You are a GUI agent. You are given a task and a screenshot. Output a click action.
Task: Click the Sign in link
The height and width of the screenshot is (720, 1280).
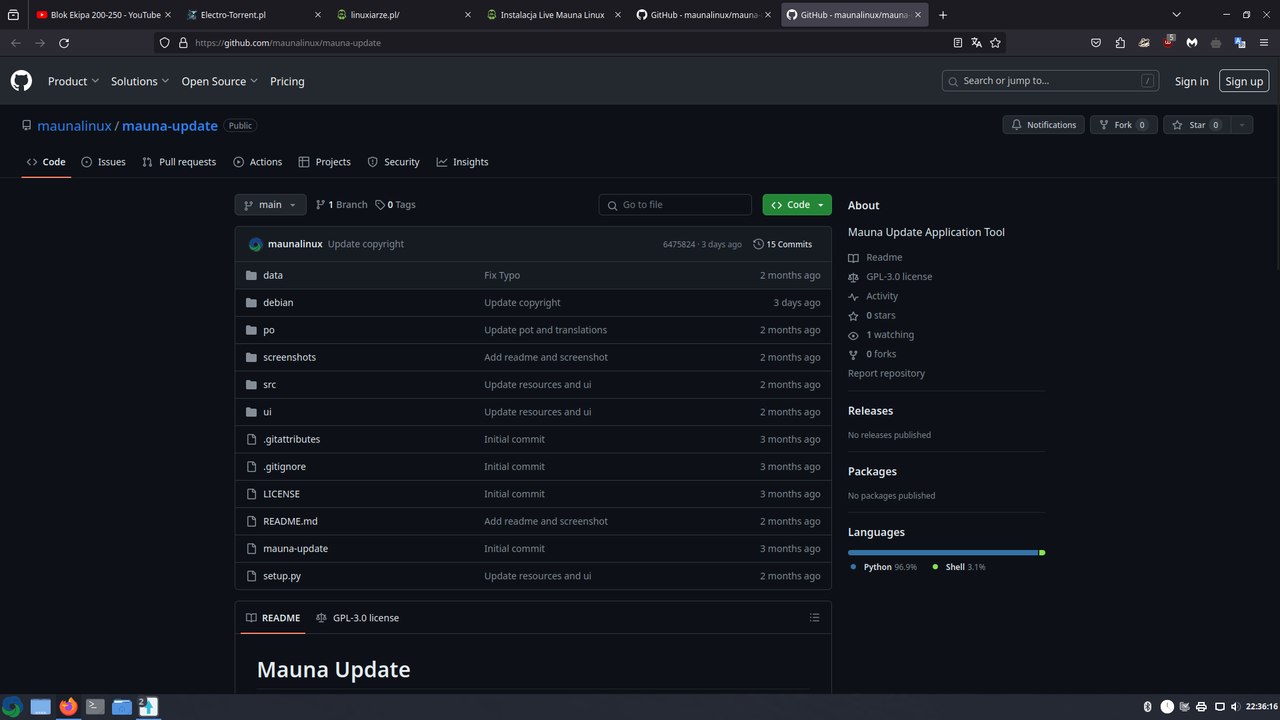pos(1192,82)
